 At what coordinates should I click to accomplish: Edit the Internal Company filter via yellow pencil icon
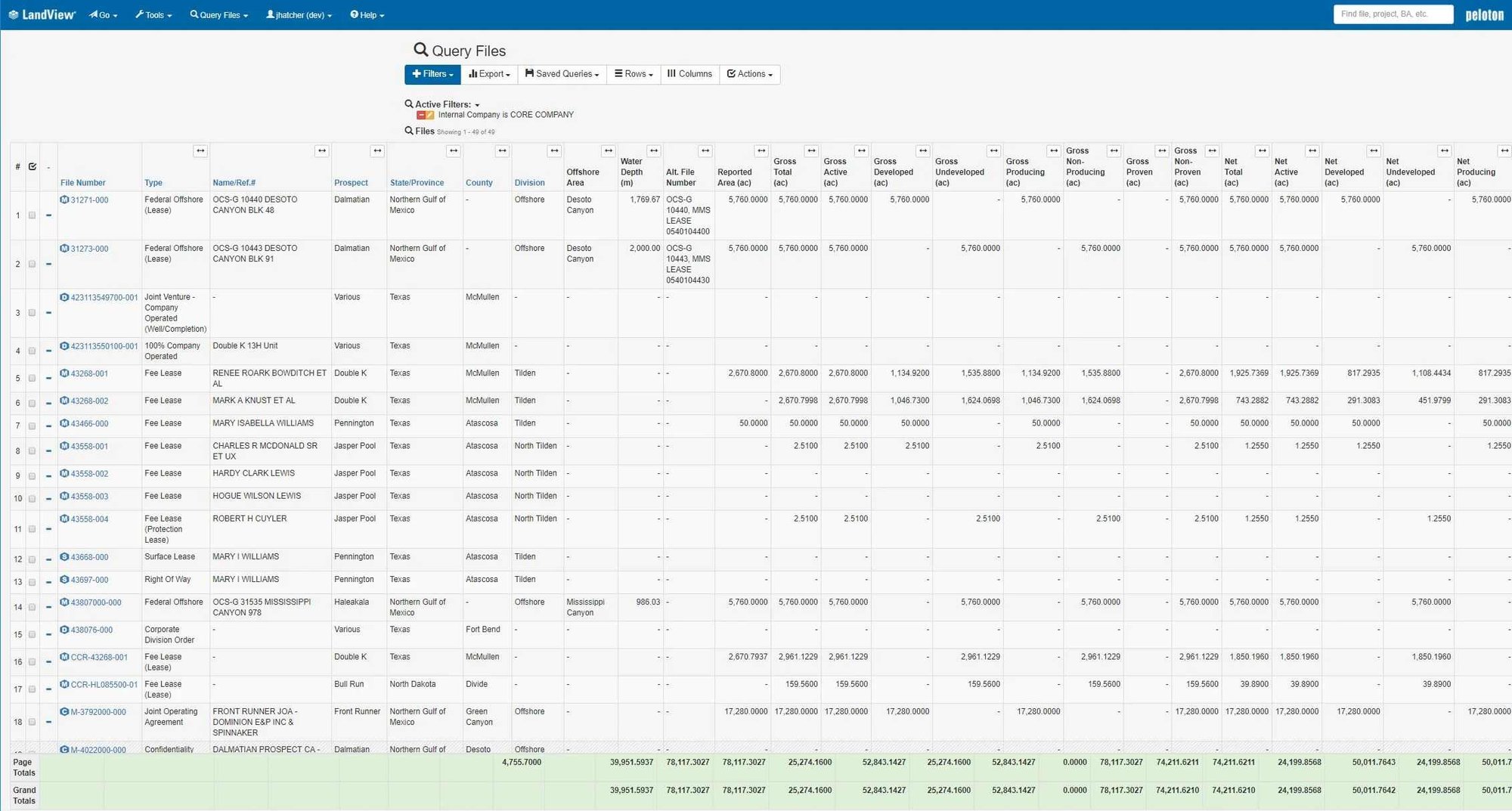pos(429,115)
